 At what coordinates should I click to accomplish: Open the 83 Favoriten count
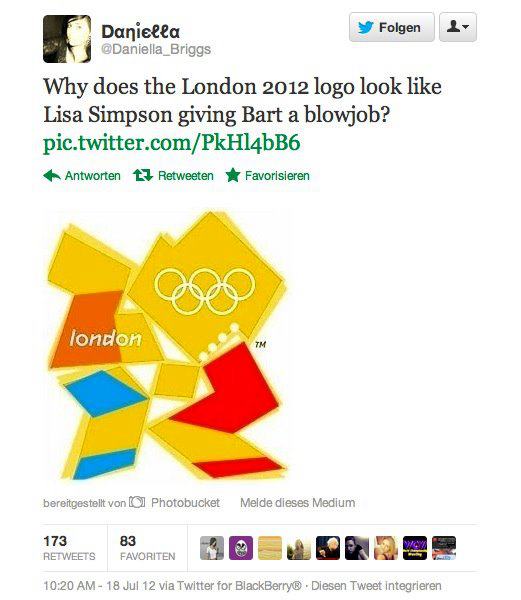click(x=148, y=548)
